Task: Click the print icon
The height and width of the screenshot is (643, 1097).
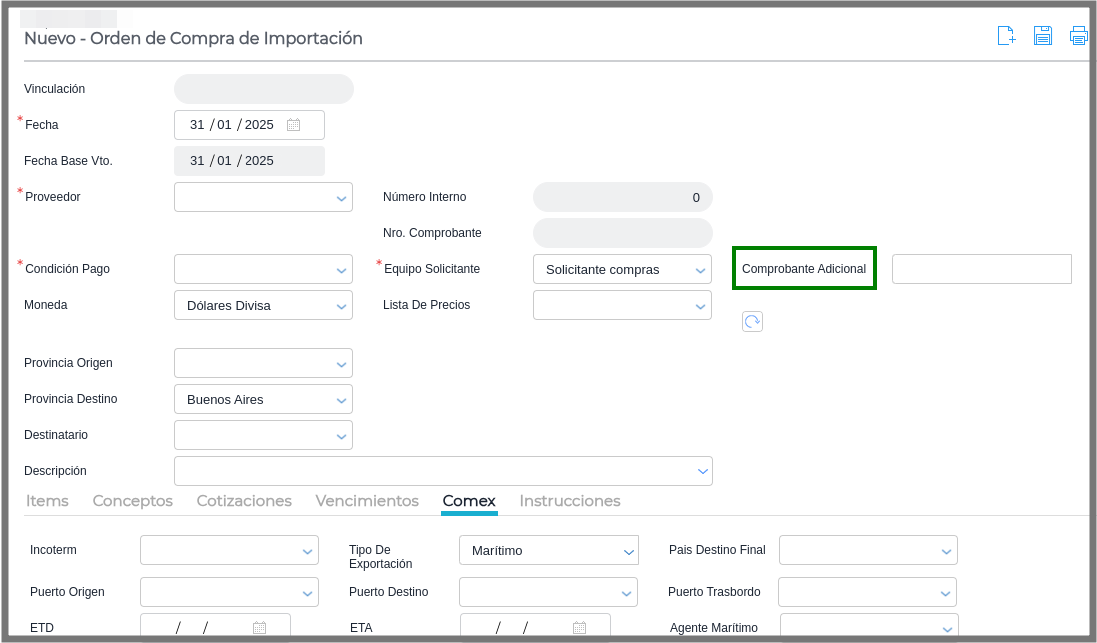Action: (1078, 36)
